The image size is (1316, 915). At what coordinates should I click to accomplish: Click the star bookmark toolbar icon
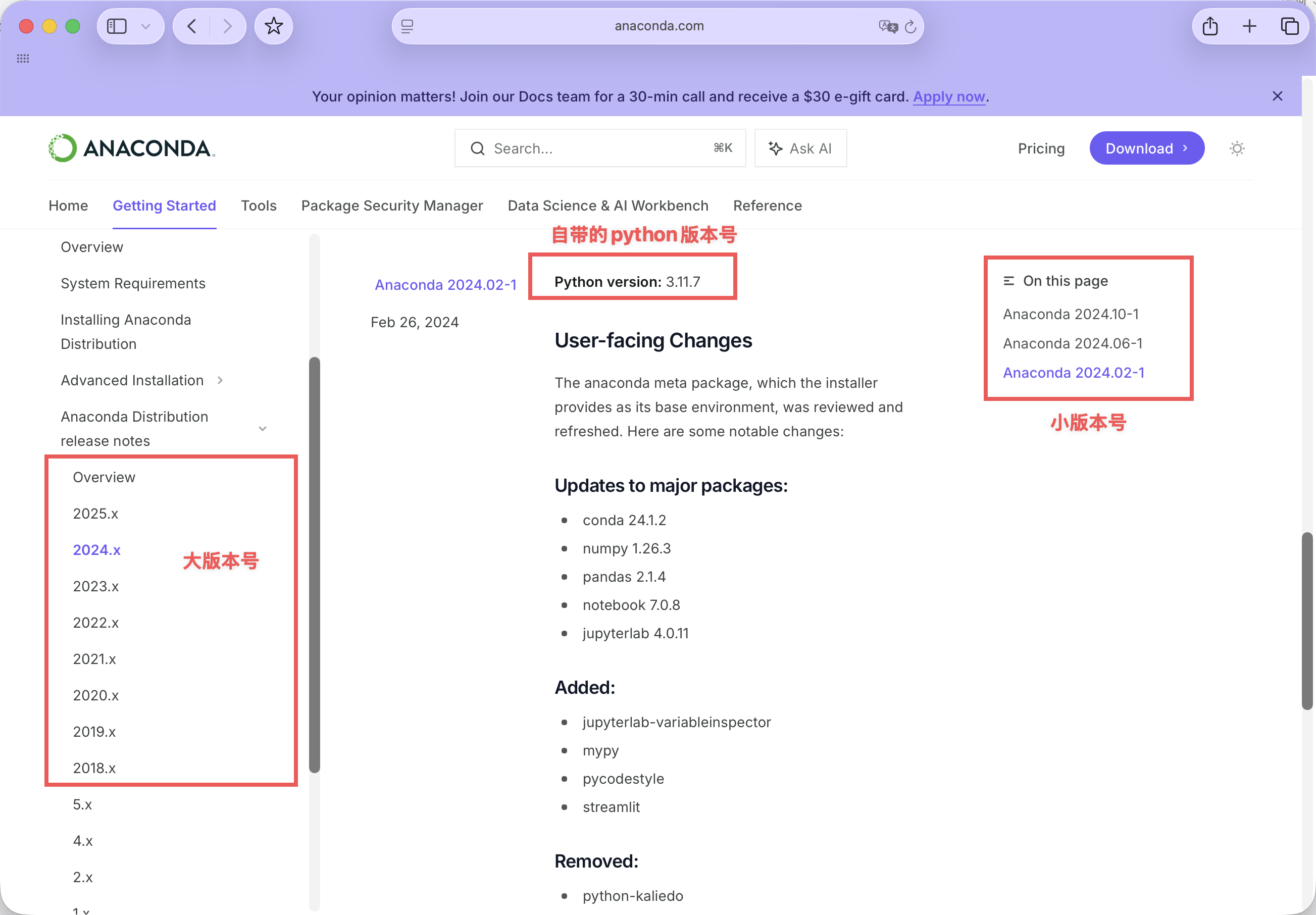click(x=273, y=26)
